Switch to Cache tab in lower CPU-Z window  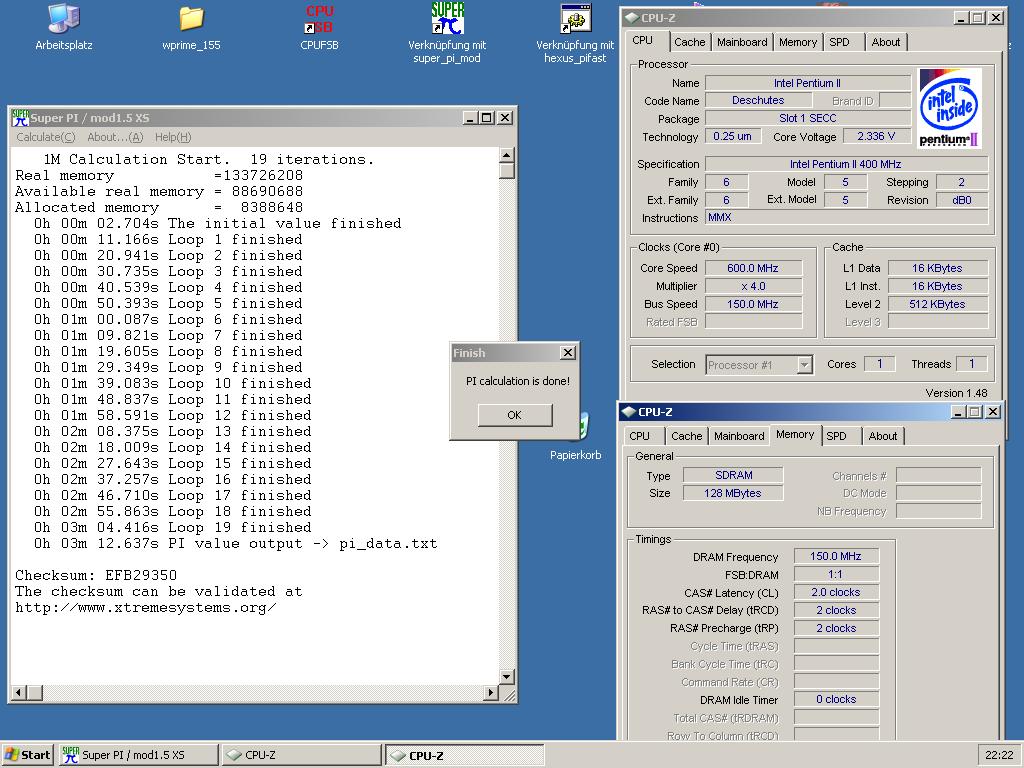(686, 436)
